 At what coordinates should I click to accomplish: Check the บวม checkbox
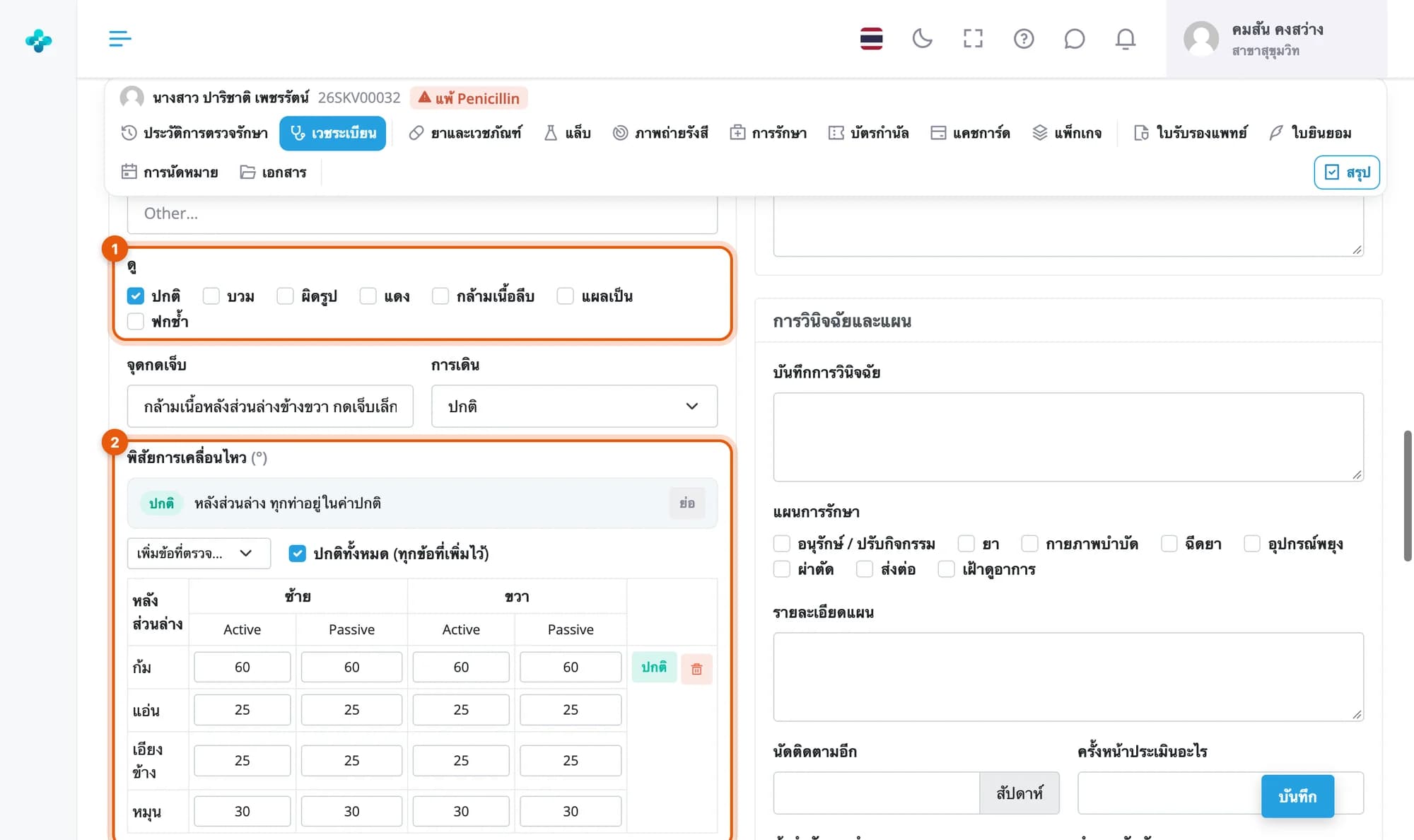pyautogui.click(x=211, y=296)
